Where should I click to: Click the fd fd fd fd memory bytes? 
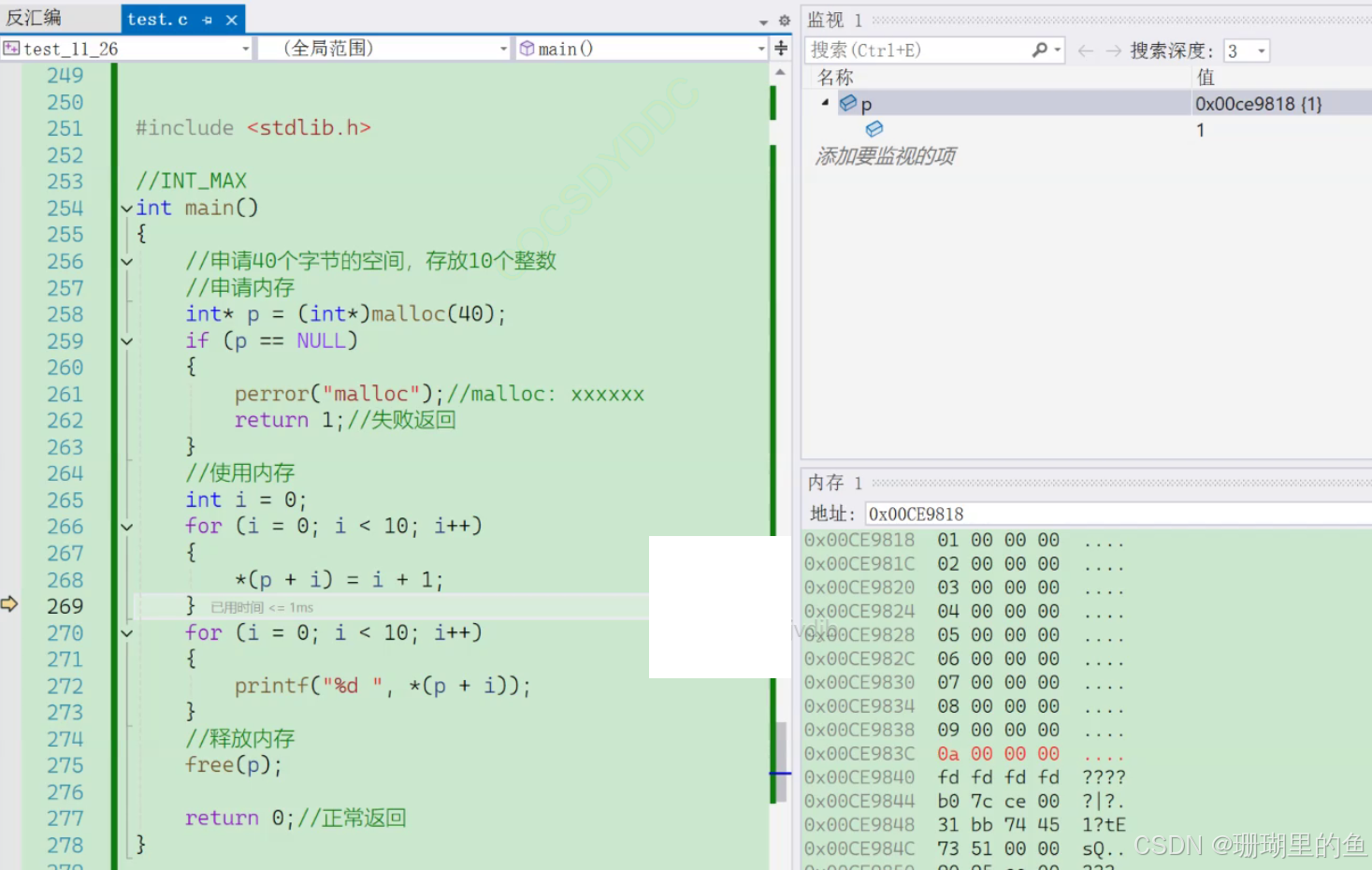coord(998,777)
